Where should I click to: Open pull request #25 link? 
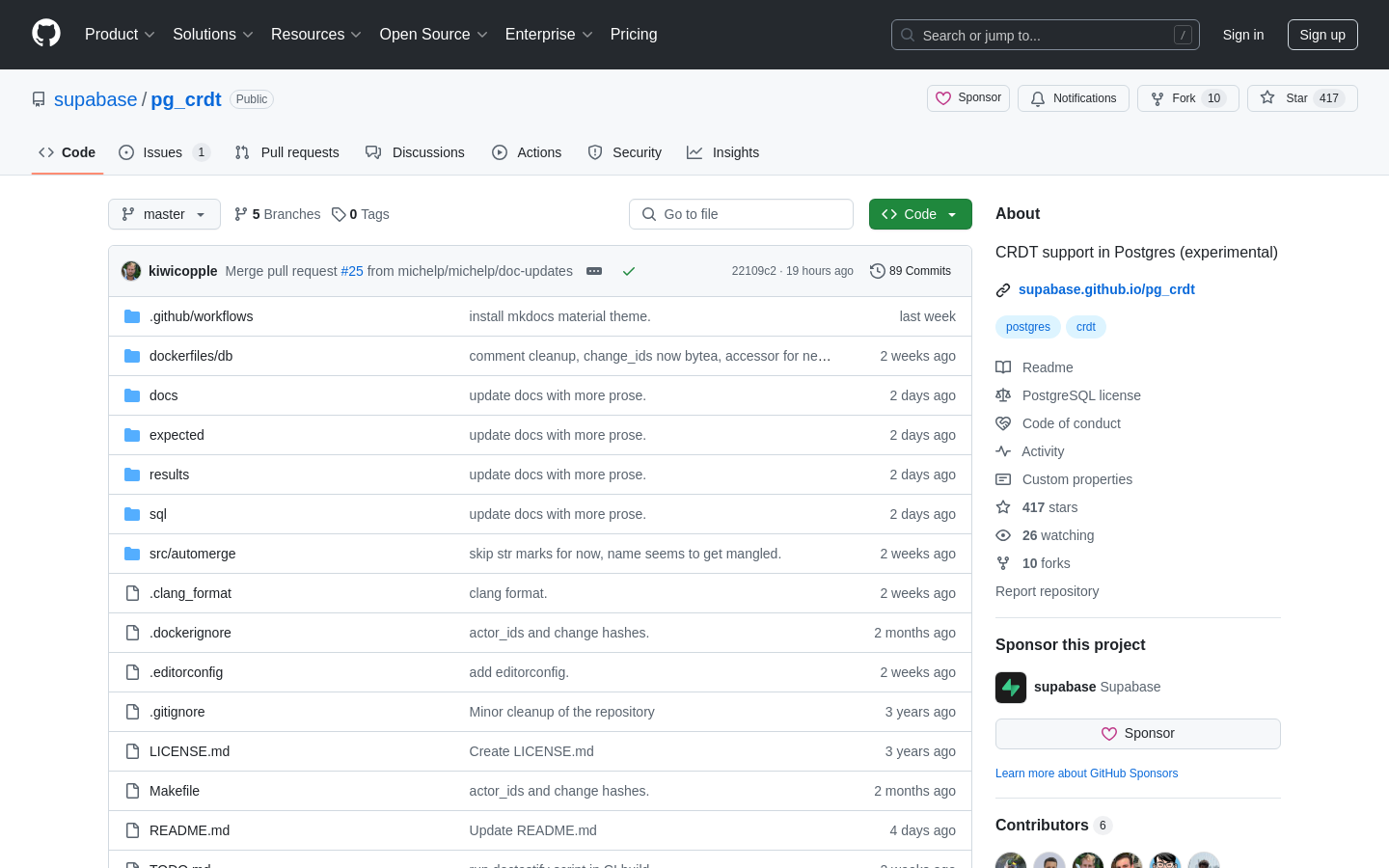tap(352, 271)
